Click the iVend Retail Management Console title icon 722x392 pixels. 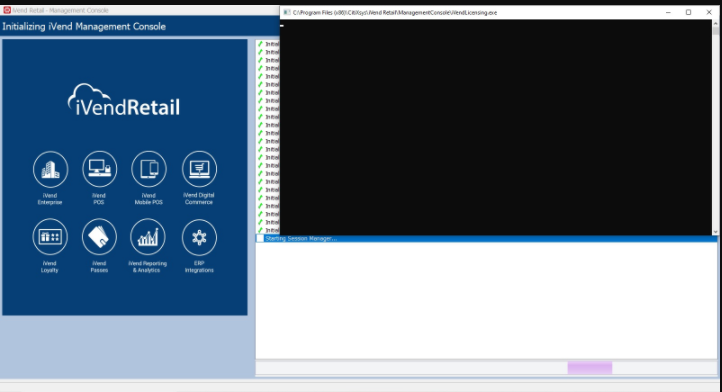tap(7, 10)
